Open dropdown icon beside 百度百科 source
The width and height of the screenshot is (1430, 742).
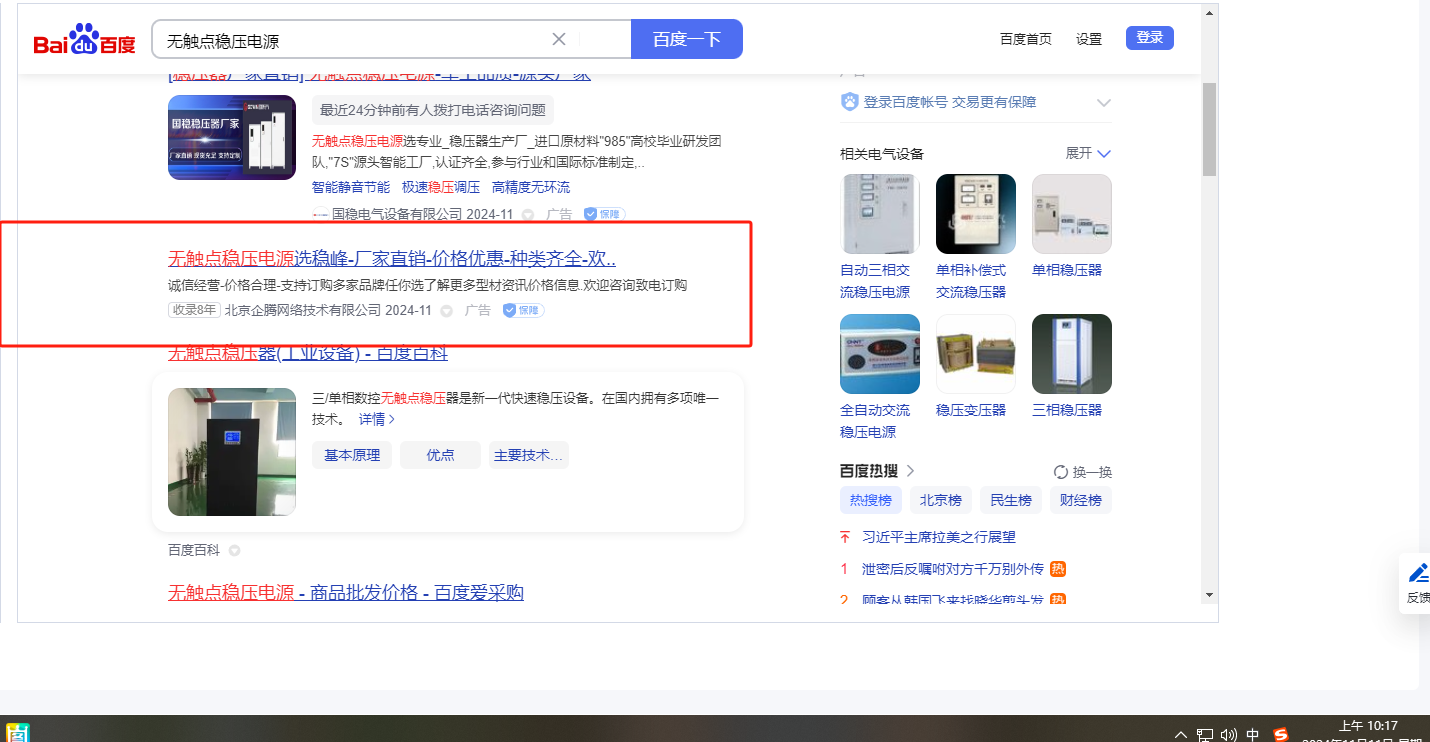click(x=234, y=550)
